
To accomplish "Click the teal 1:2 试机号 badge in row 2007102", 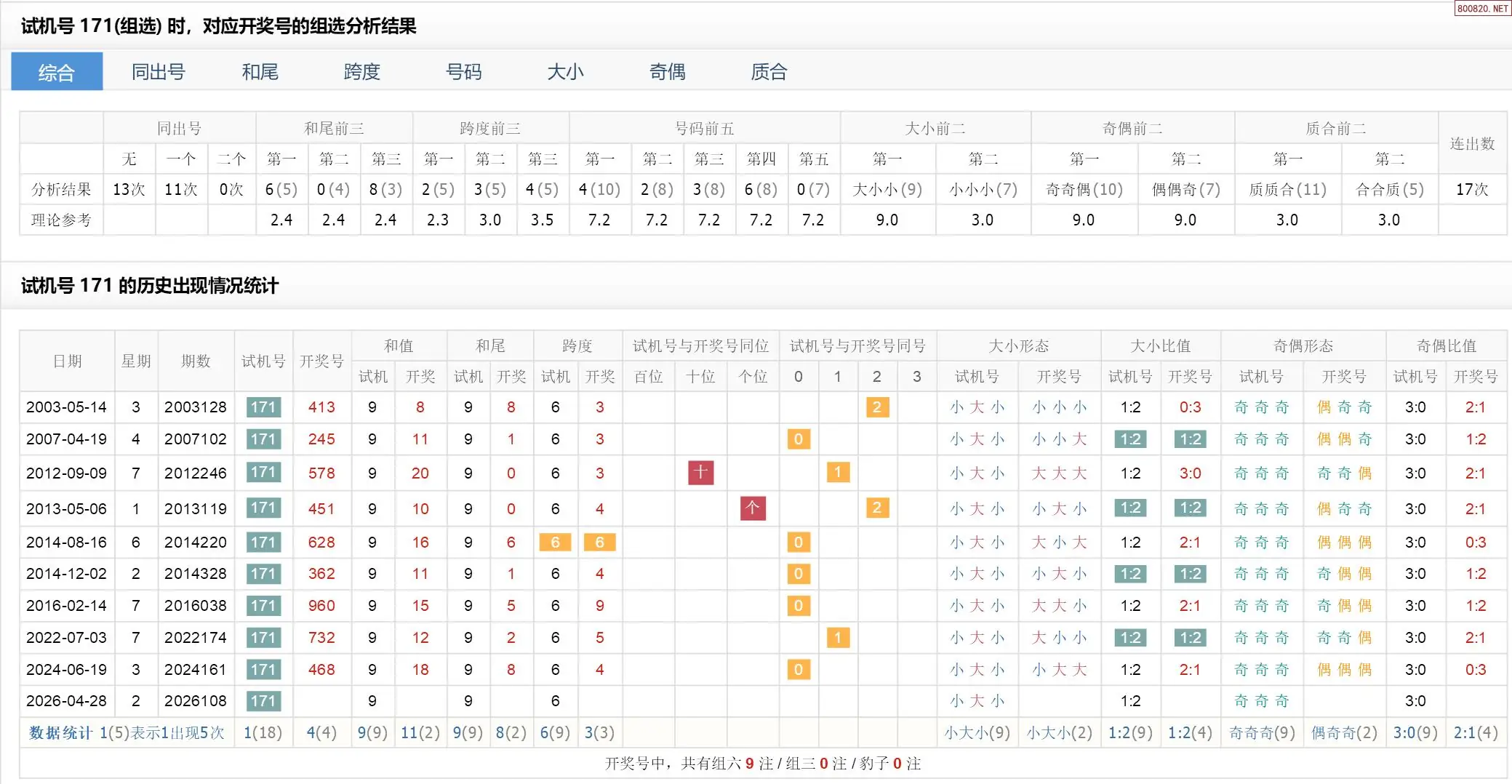I will click(x=1130, y=439).
